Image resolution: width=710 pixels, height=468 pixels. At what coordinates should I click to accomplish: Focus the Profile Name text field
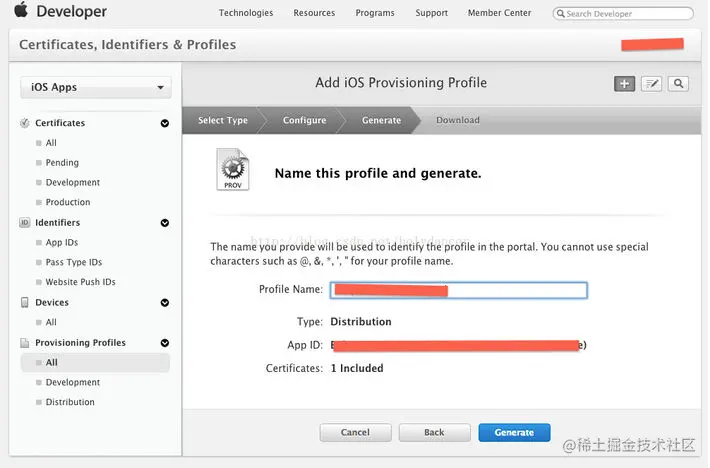point(459,290)
